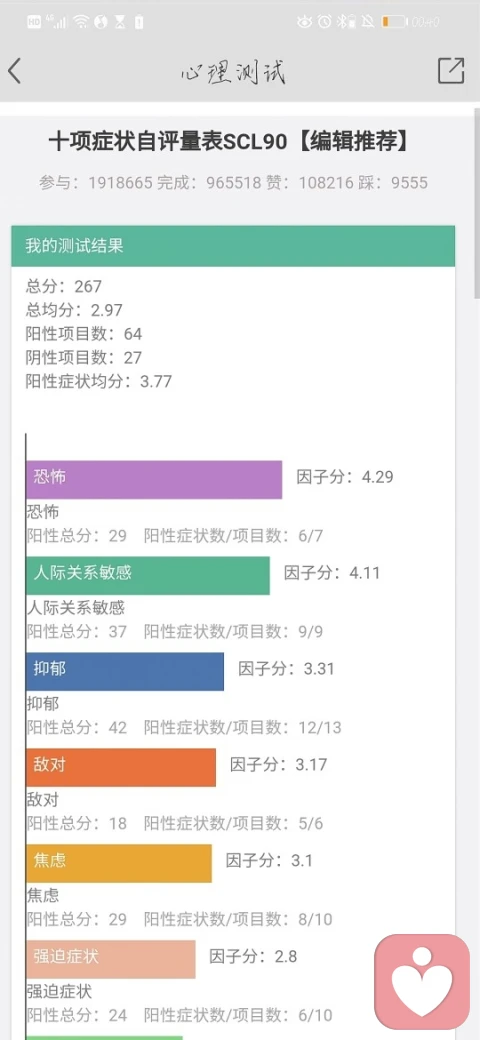Tap the Bluetooth status icon

(343, 22)
